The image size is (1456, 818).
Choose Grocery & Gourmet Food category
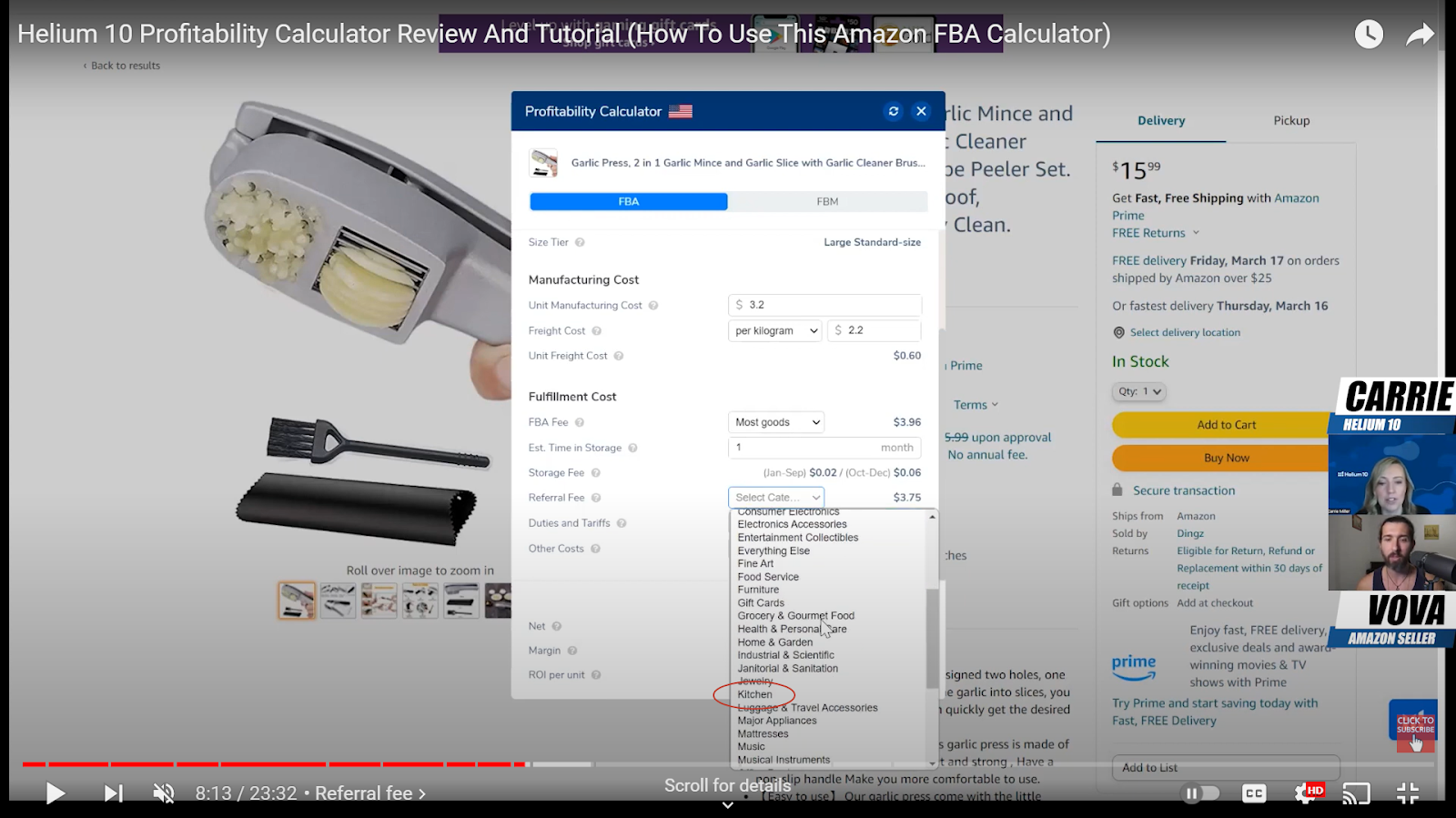796,616
